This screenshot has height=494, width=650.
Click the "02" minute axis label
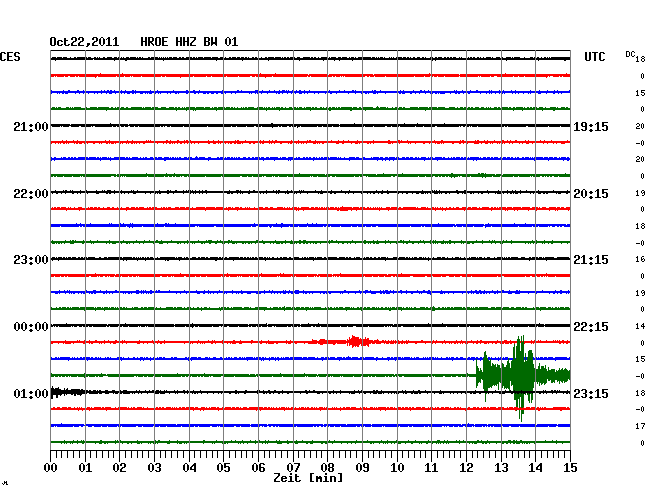[x=119, y=467]
